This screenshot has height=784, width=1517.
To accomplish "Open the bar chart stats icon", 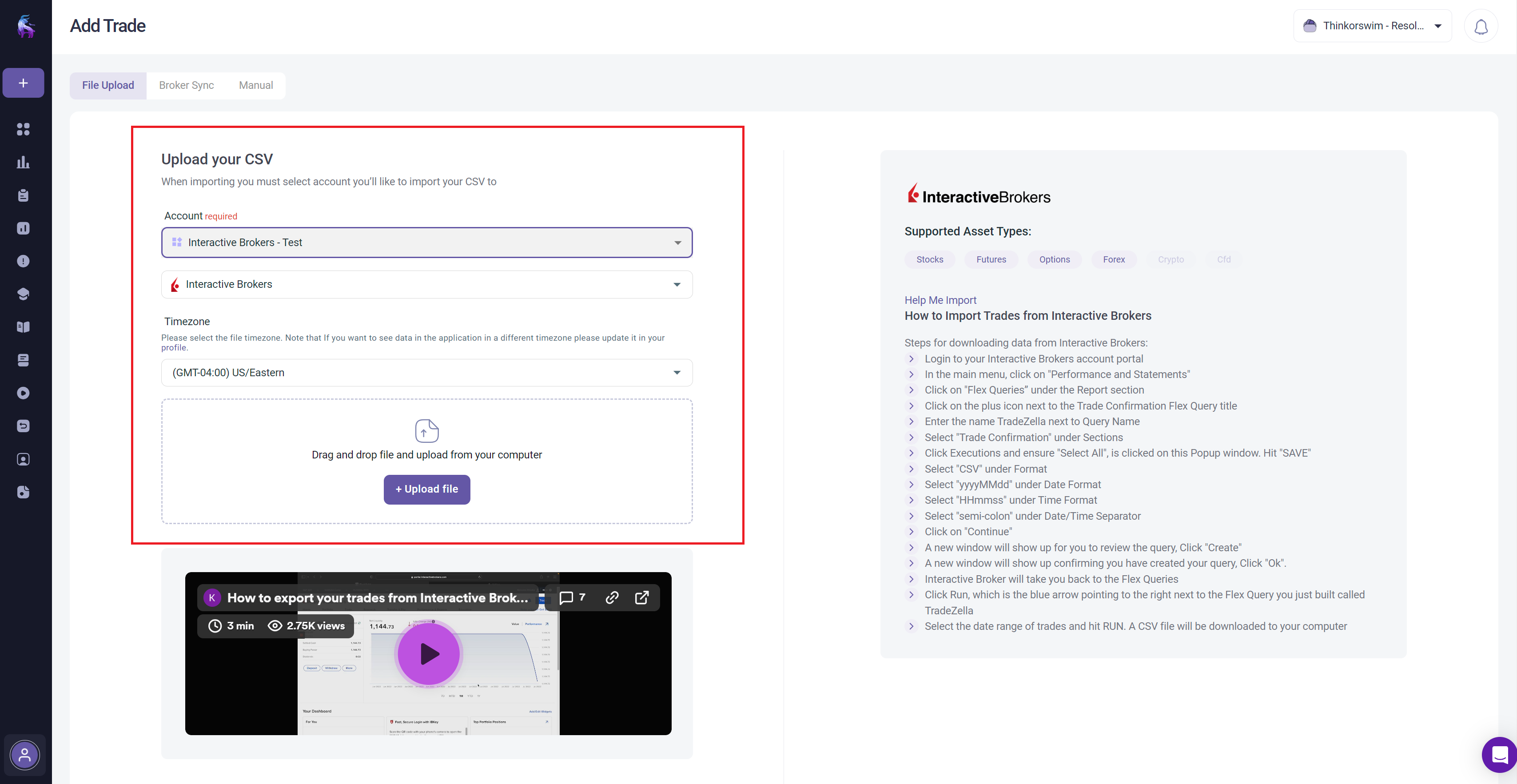I will coord(23,162).
